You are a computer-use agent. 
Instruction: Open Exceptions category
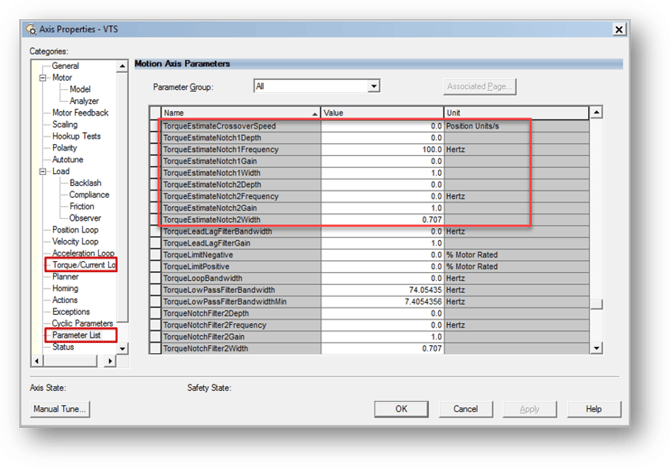coord(71,311)
